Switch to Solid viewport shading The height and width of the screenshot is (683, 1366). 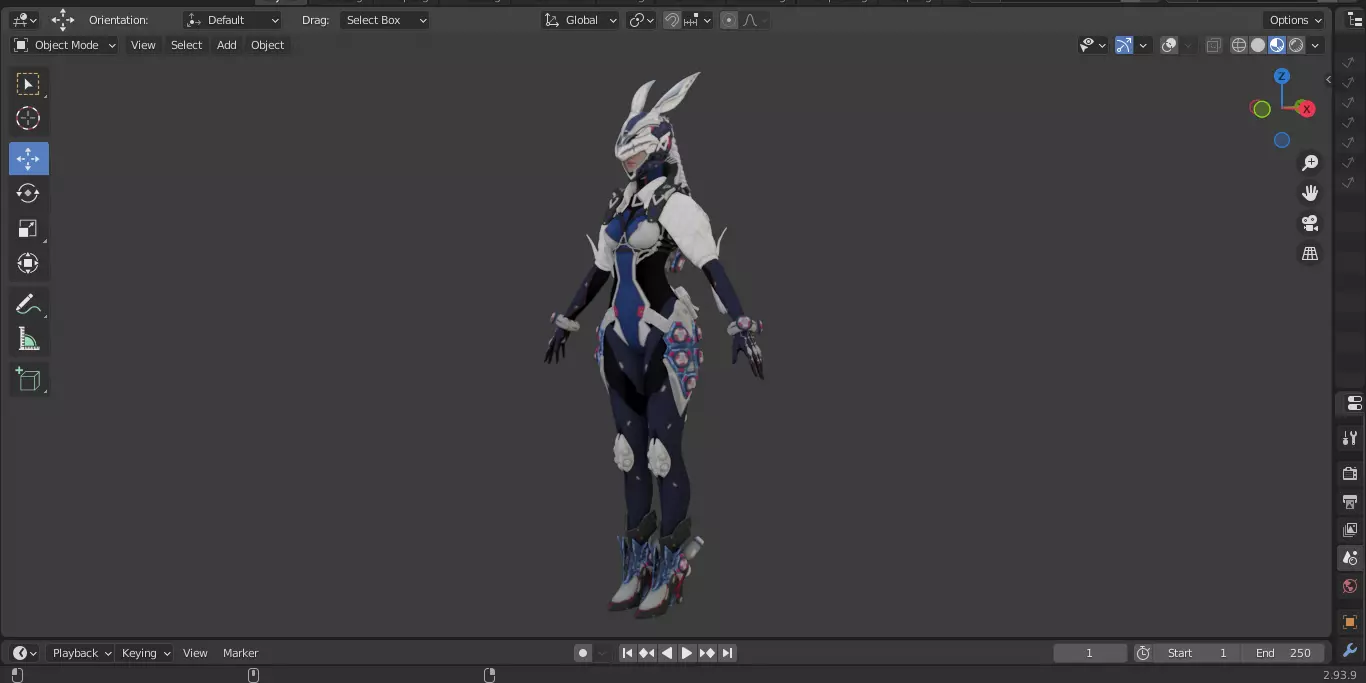pyautogui.click(x=1258, y=45)
